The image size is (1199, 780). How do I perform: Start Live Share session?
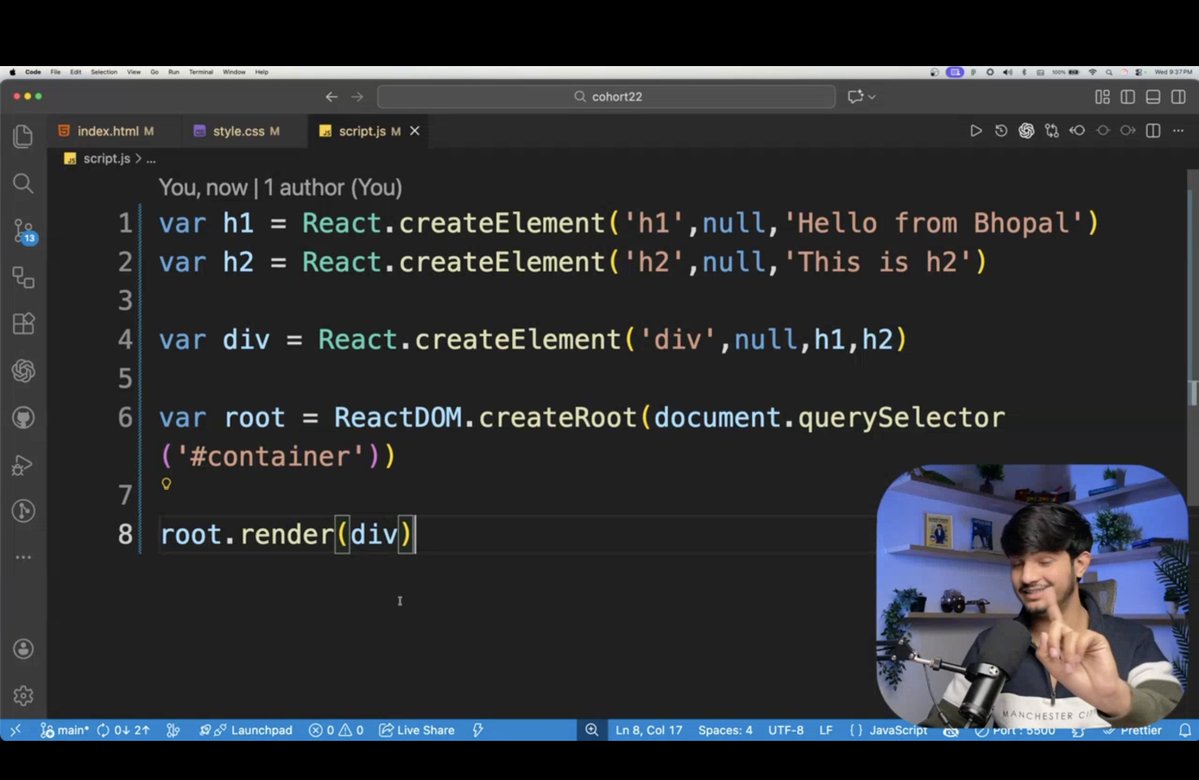tap(417, 730)
